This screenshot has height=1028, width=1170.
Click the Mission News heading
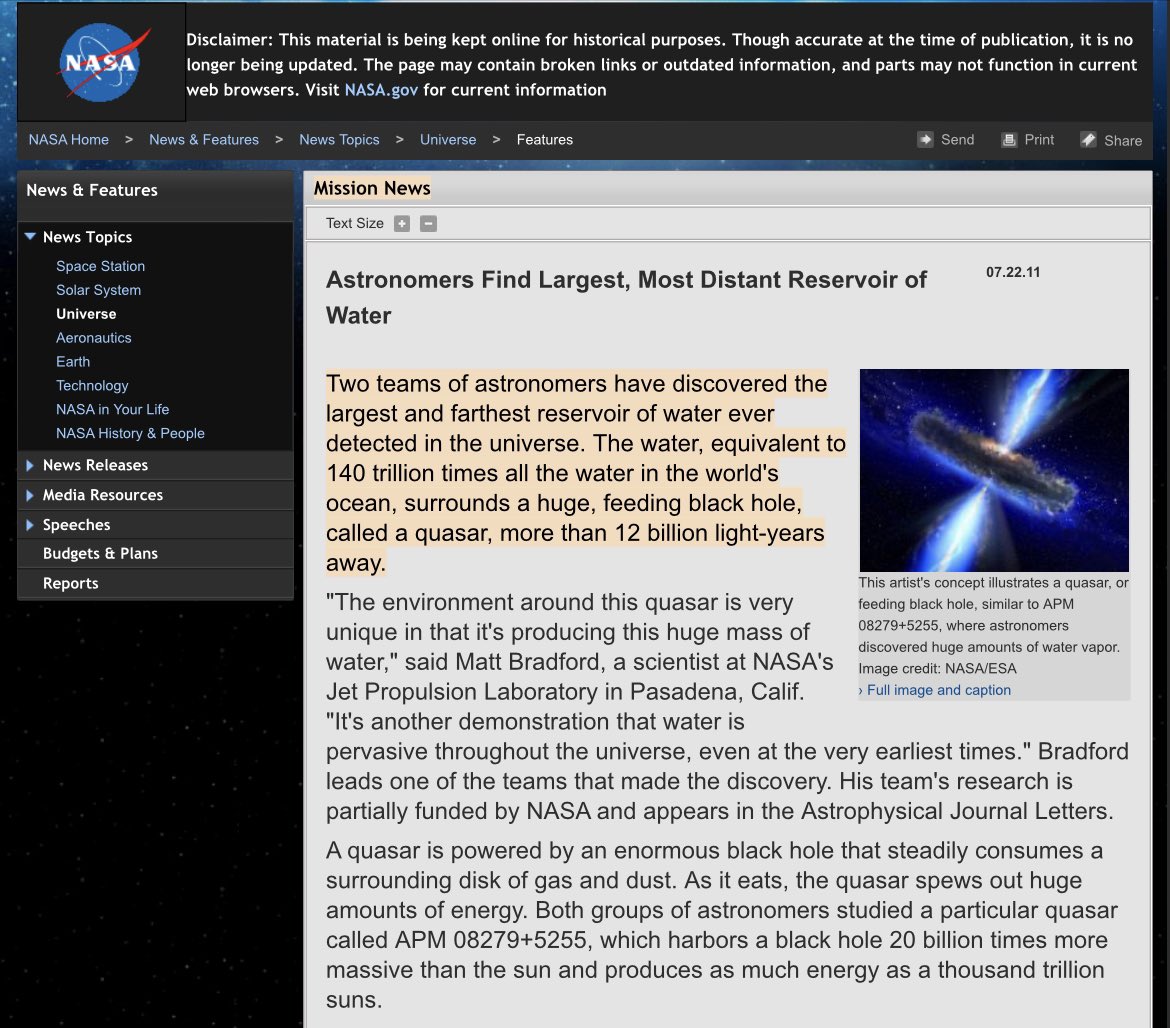pos(372,188)
